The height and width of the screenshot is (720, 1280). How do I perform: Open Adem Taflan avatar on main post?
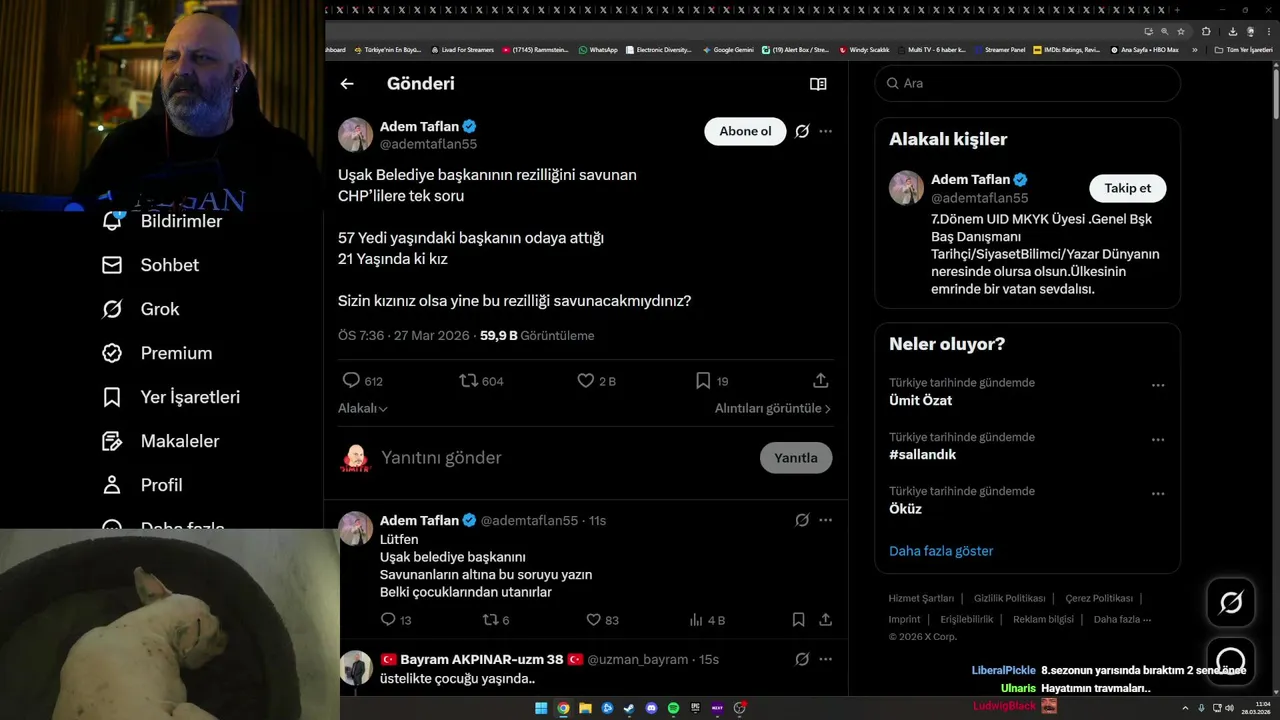(355, 135)
